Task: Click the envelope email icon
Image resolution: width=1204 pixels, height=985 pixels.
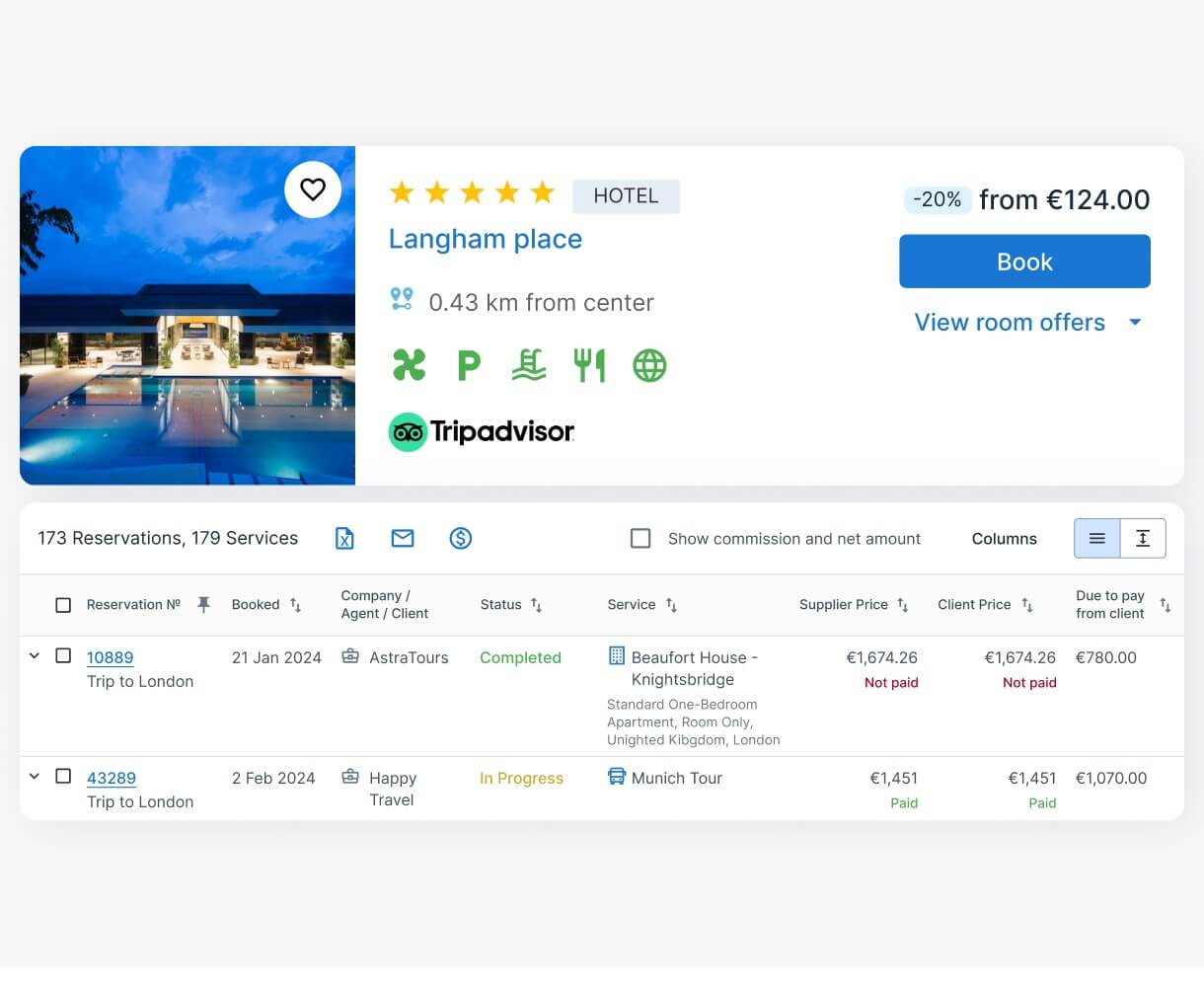Action: [403, 538]
